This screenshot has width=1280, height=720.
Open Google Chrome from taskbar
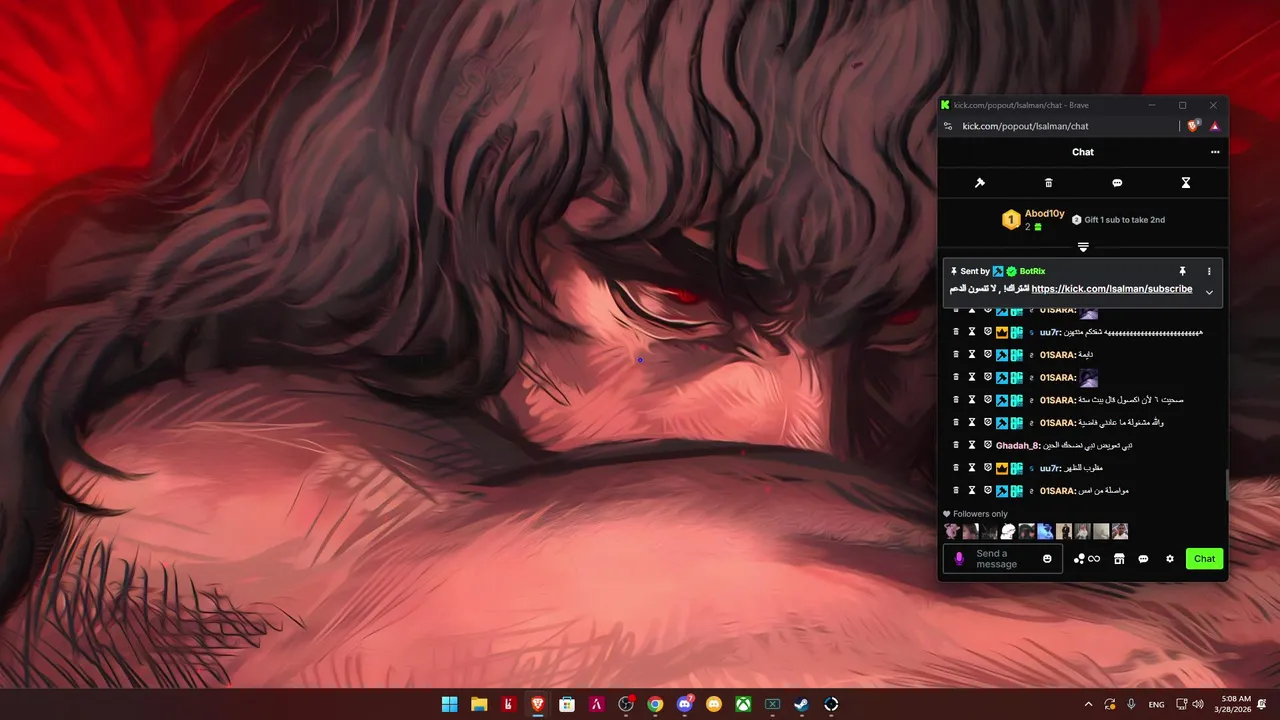[x=655, y=704]
